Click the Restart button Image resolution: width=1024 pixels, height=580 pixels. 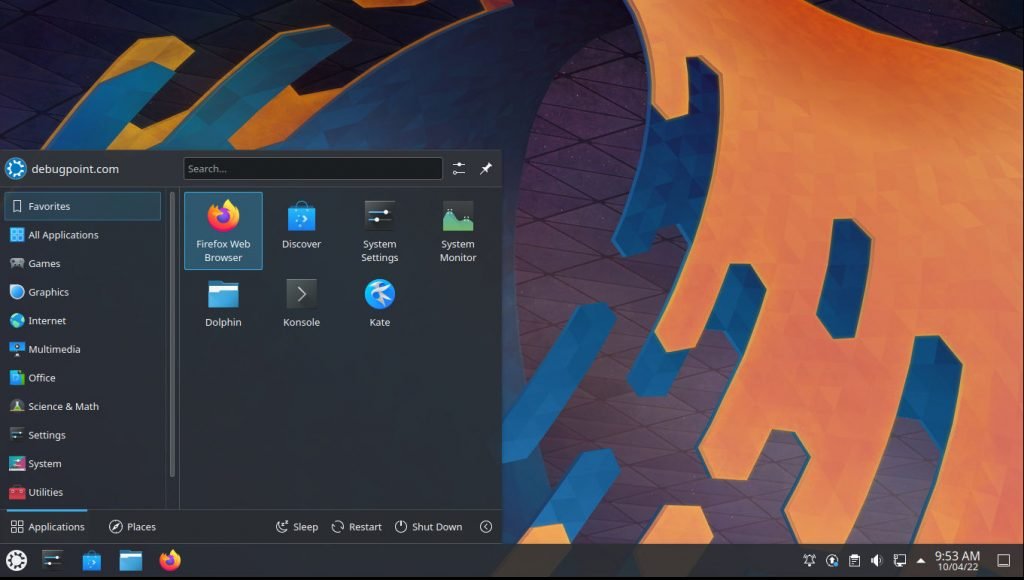pos(356,526)
